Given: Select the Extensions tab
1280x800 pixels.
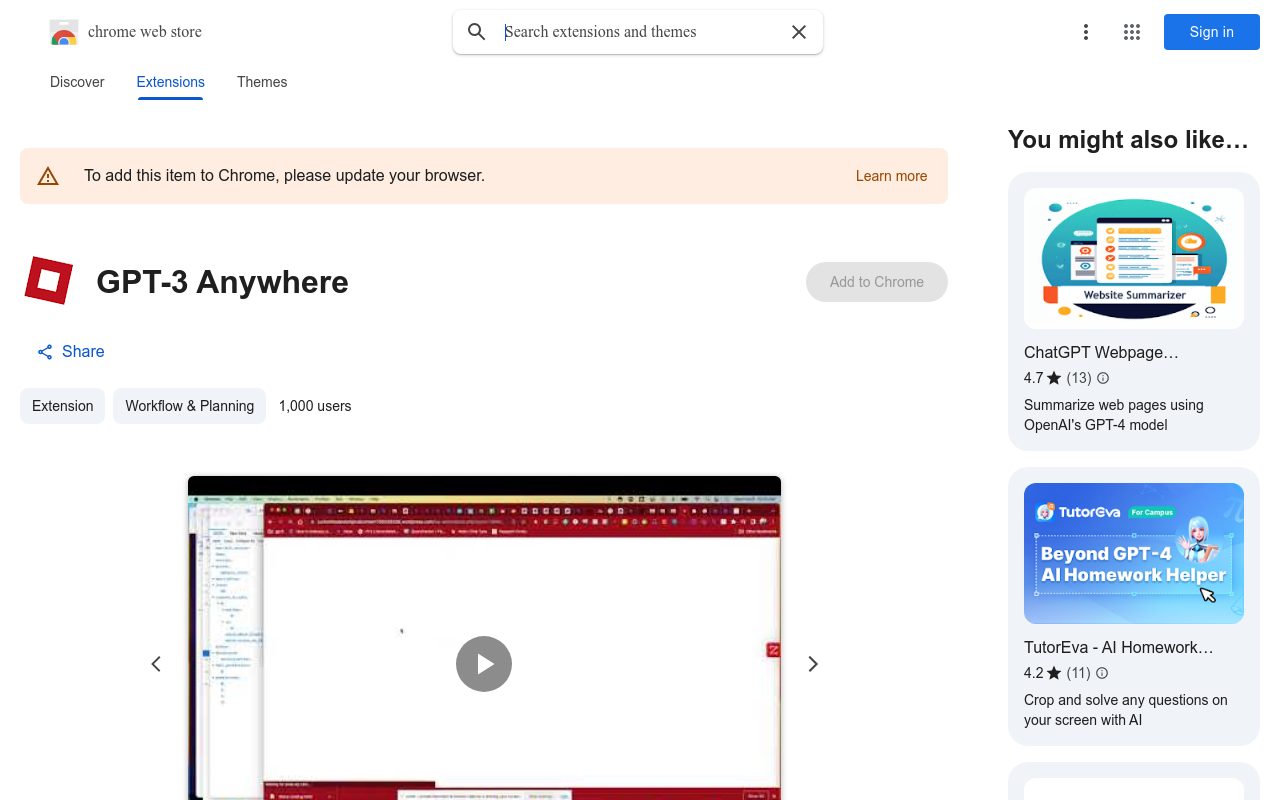Looking at the screenshot, I should click(x=171, y=82).
